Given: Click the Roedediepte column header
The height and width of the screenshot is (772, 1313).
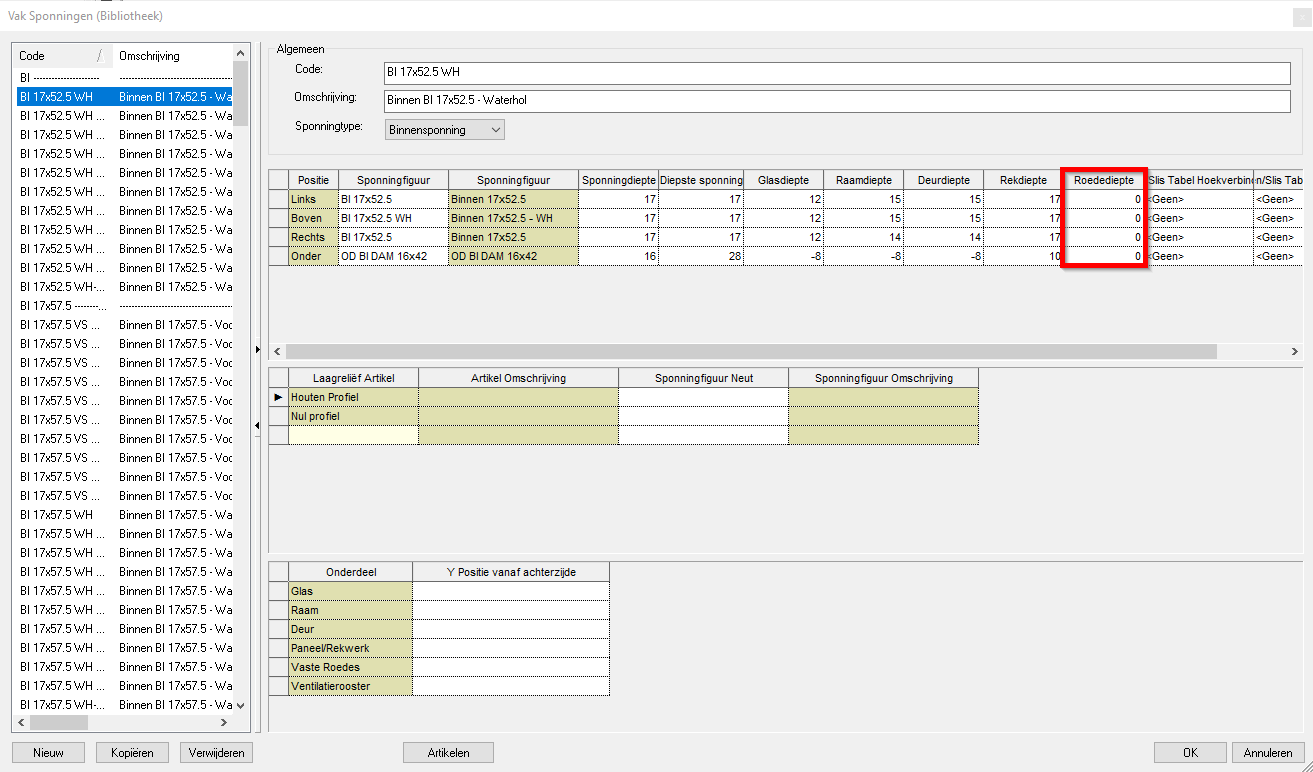Looking at the screenshot, I should pyautogui.click(x=1104, y=180).
